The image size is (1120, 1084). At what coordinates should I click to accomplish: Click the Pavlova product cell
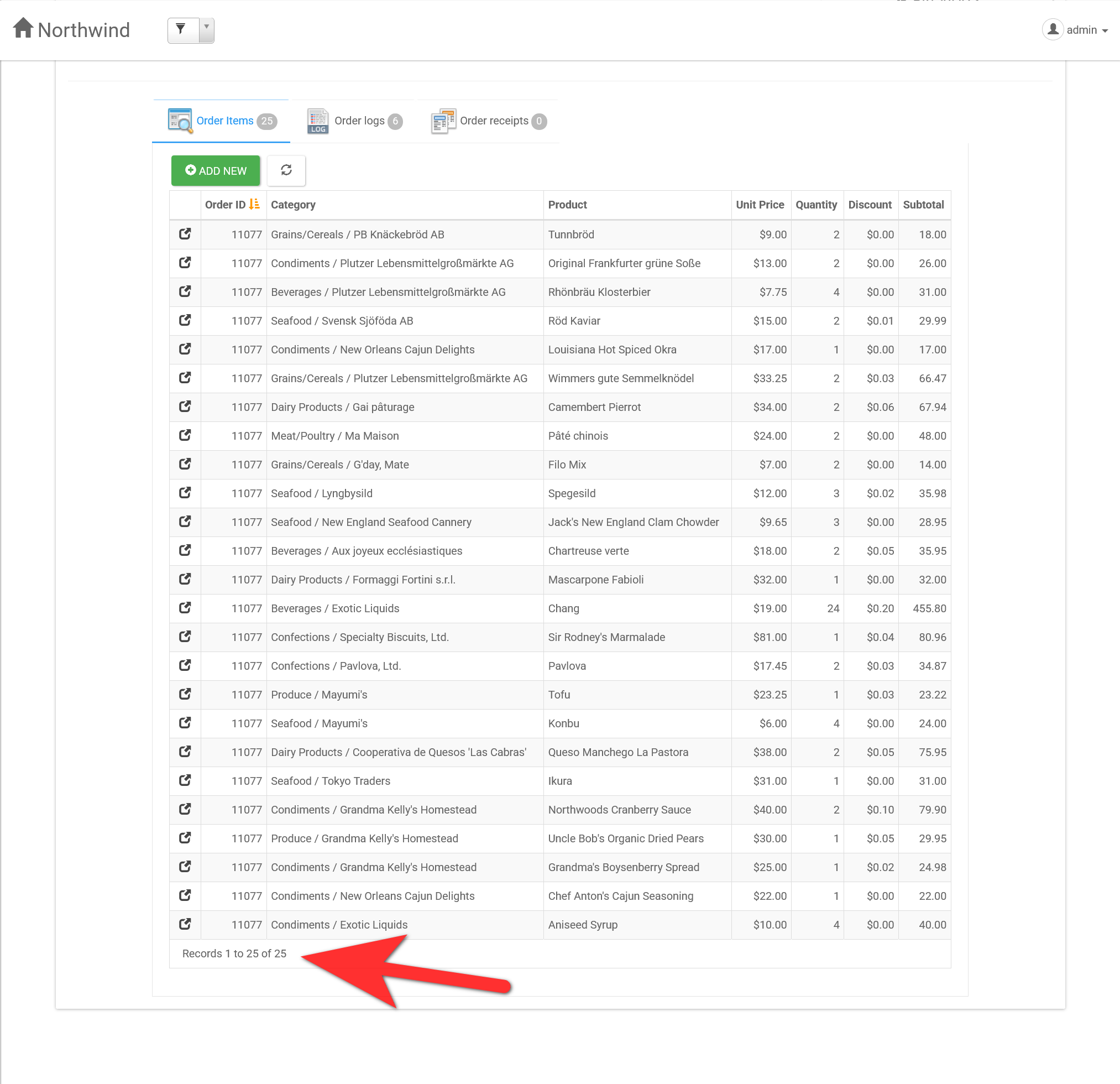566,666
